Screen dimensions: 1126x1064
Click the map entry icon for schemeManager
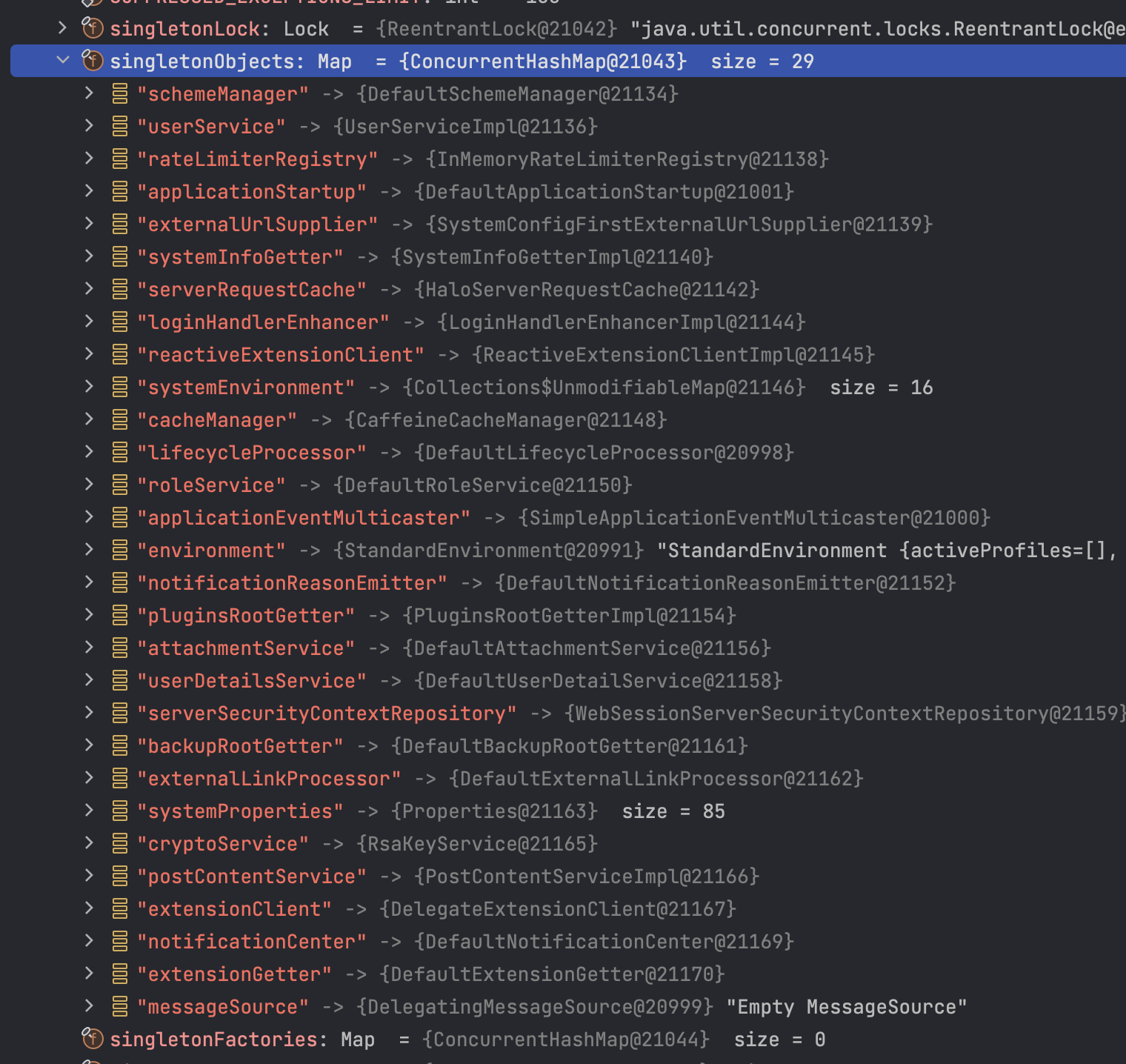tap(120, 93)
